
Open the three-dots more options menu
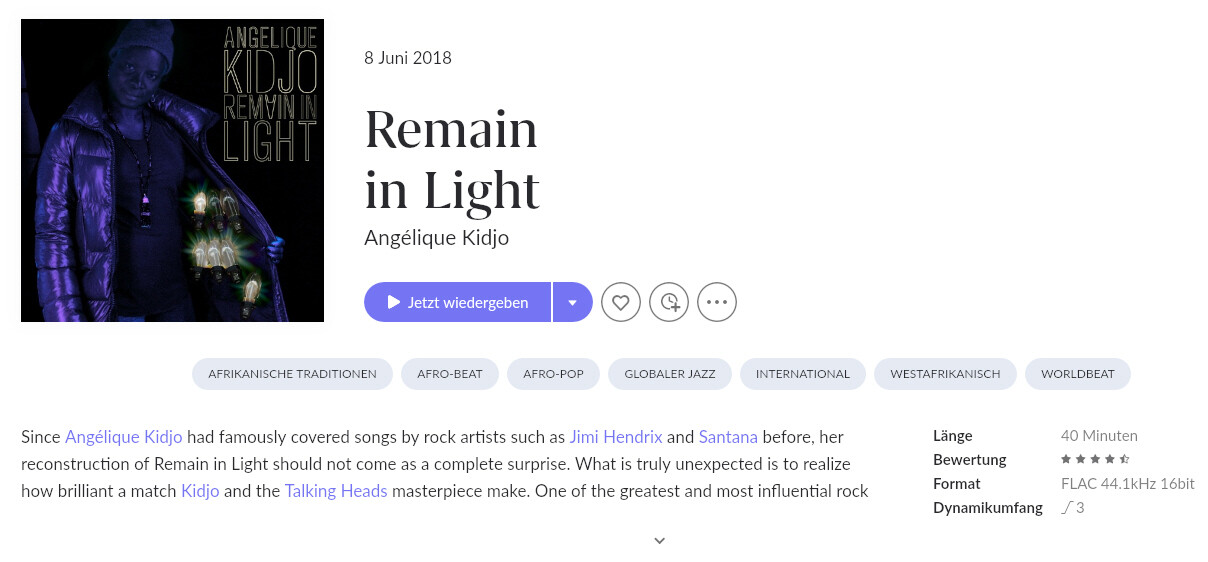717,302
